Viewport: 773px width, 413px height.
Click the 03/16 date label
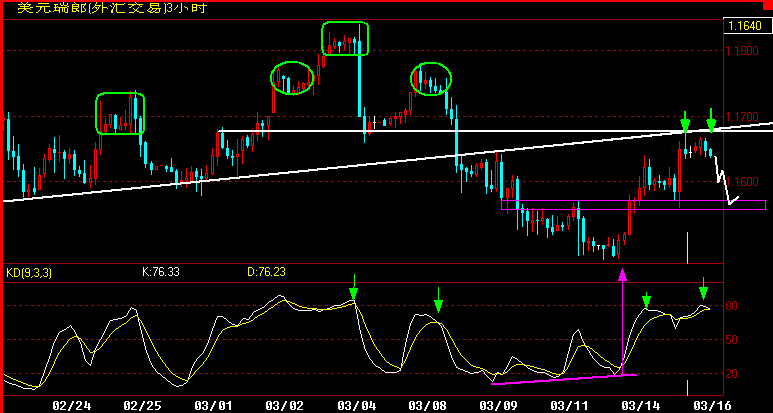713,405
